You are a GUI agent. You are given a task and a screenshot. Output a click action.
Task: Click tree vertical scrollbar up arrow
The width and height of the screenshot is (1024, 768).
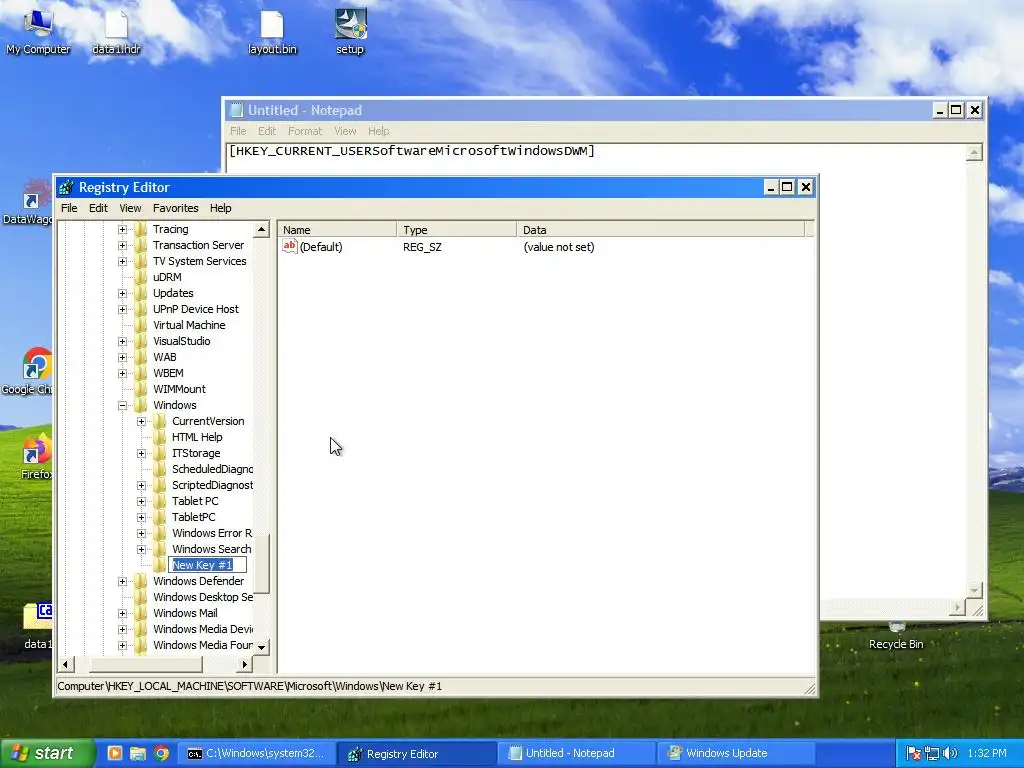[x=261, y=229]
